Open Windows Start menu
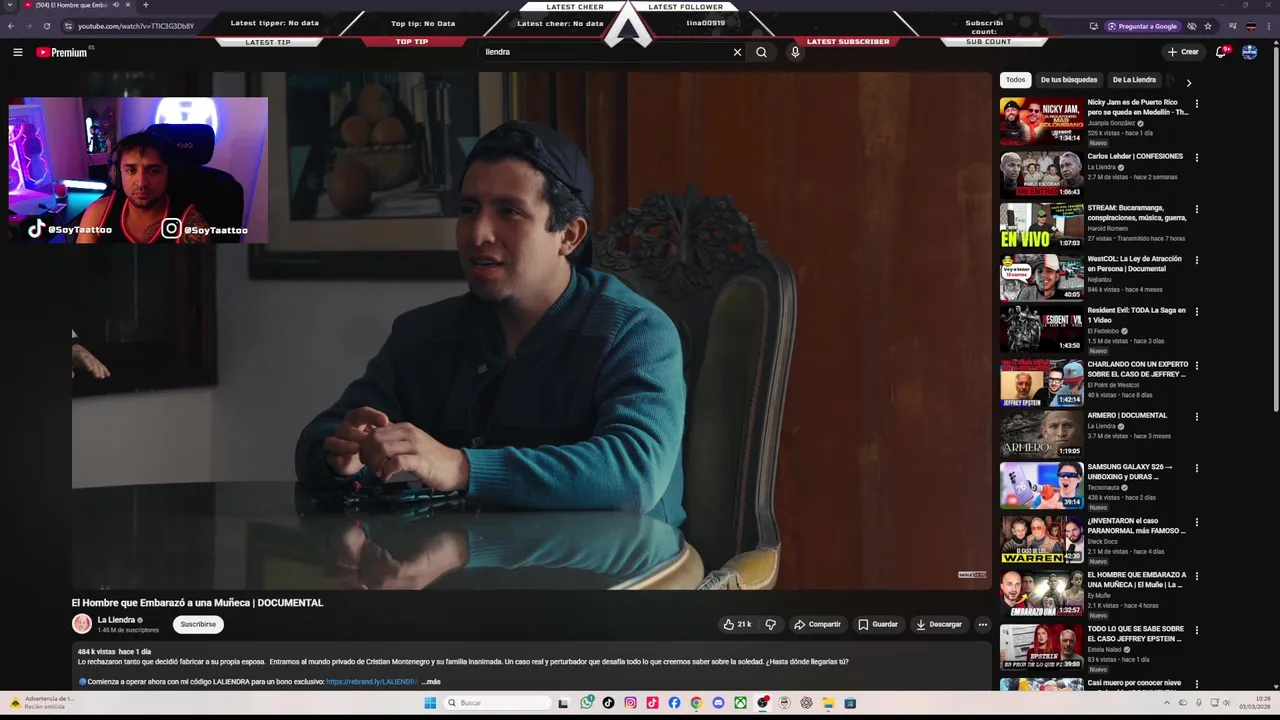Screen dimensions: 1280x720 [x=430, y=703]
